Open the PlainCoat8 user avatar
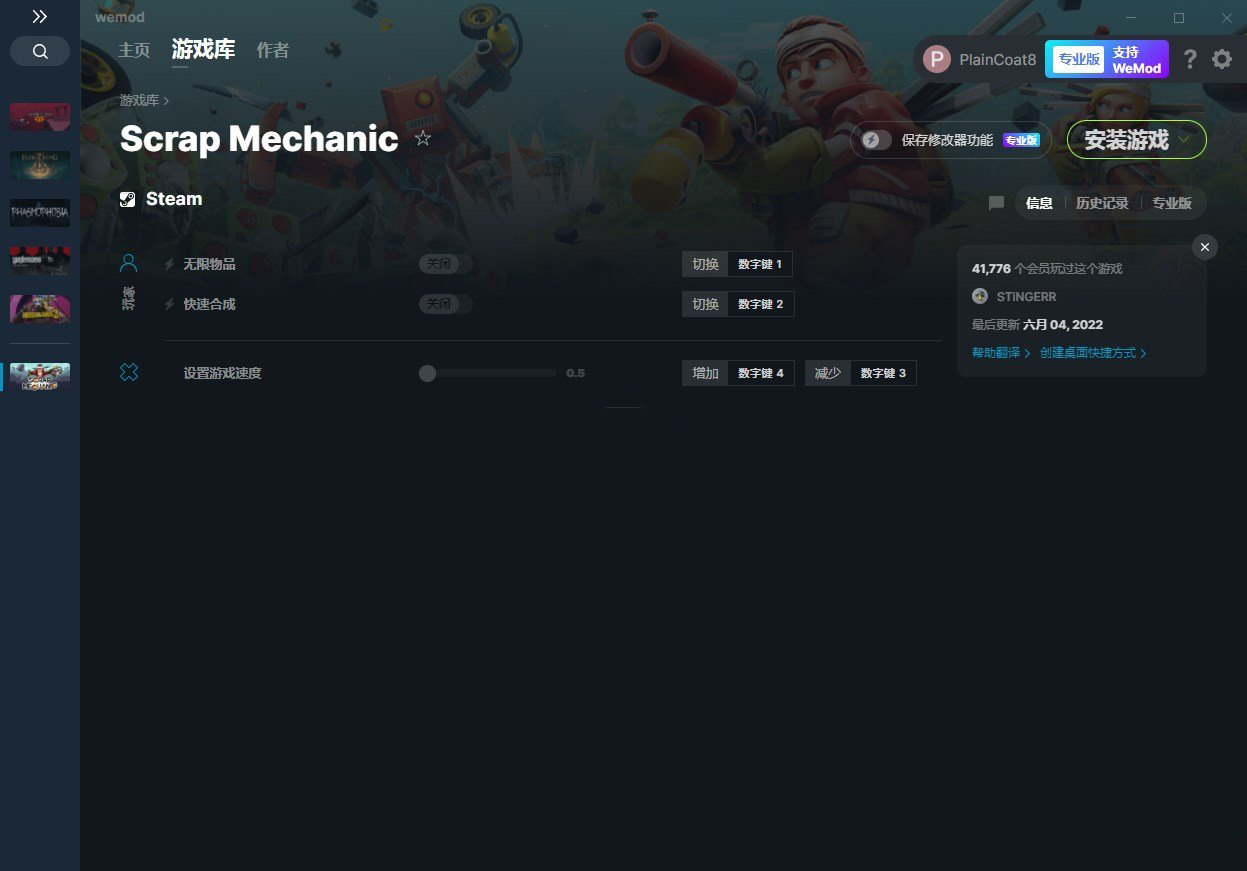Viewport: 1247px width, 871px height. (x=937, y=59)
